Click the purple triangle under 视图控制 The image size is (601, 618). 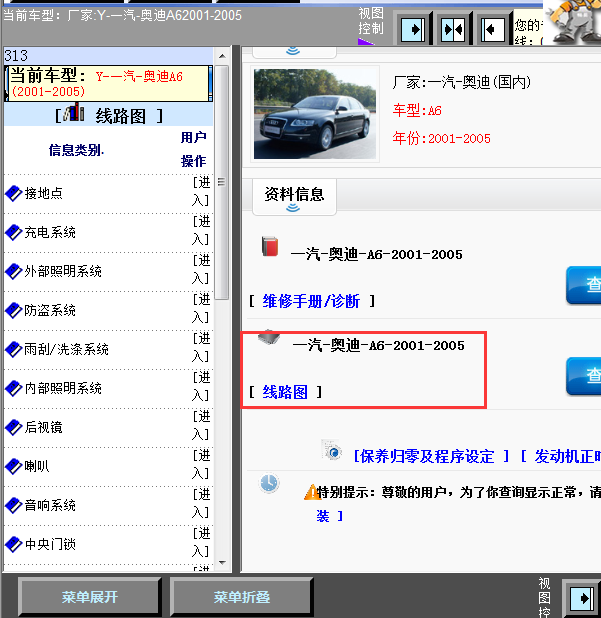tap(365, 41)
